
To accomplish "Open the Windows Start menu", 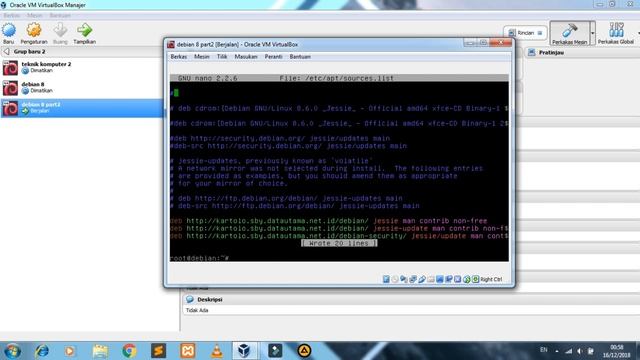I will 11,351.
